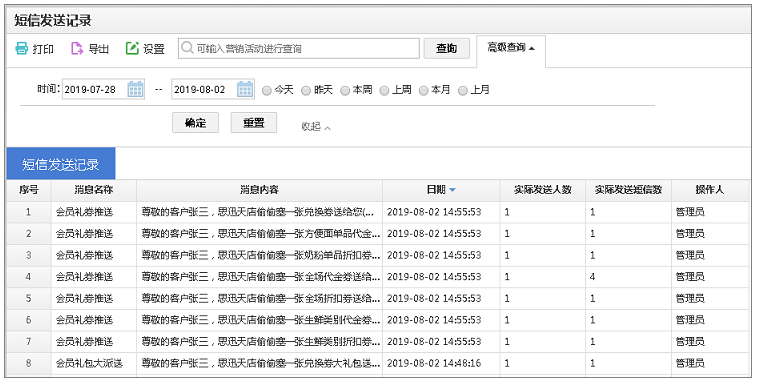This screenshot has width=759, height=387.
Task: Click the sent SMS count 4 cell
Action: coord(628,277)
